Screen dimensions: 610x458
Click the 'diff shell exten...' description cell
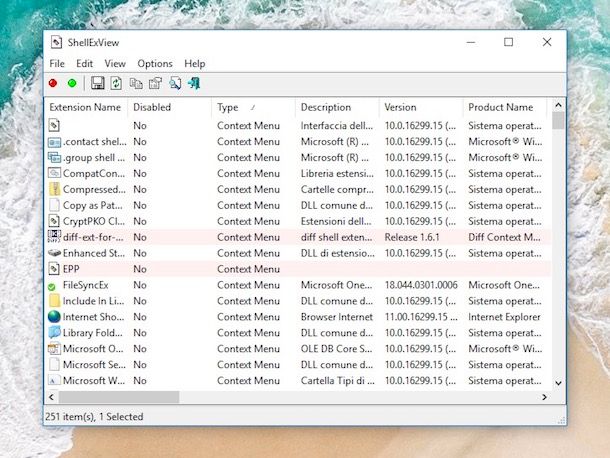tap(336, 237)
